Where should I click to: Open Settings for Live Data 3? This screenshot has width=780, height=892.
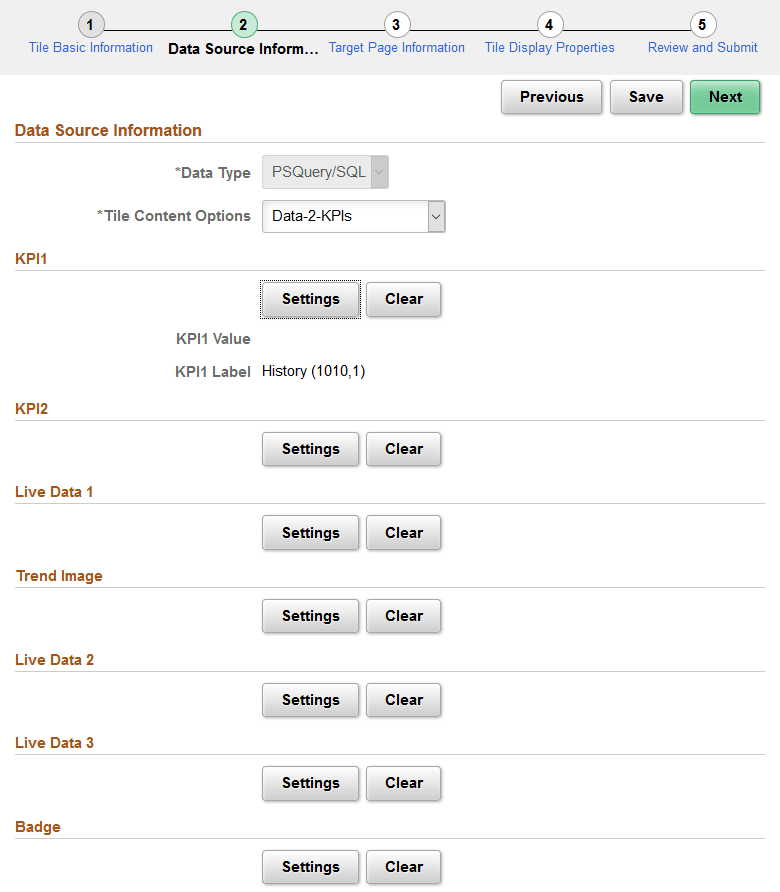[x=310, y=783]
